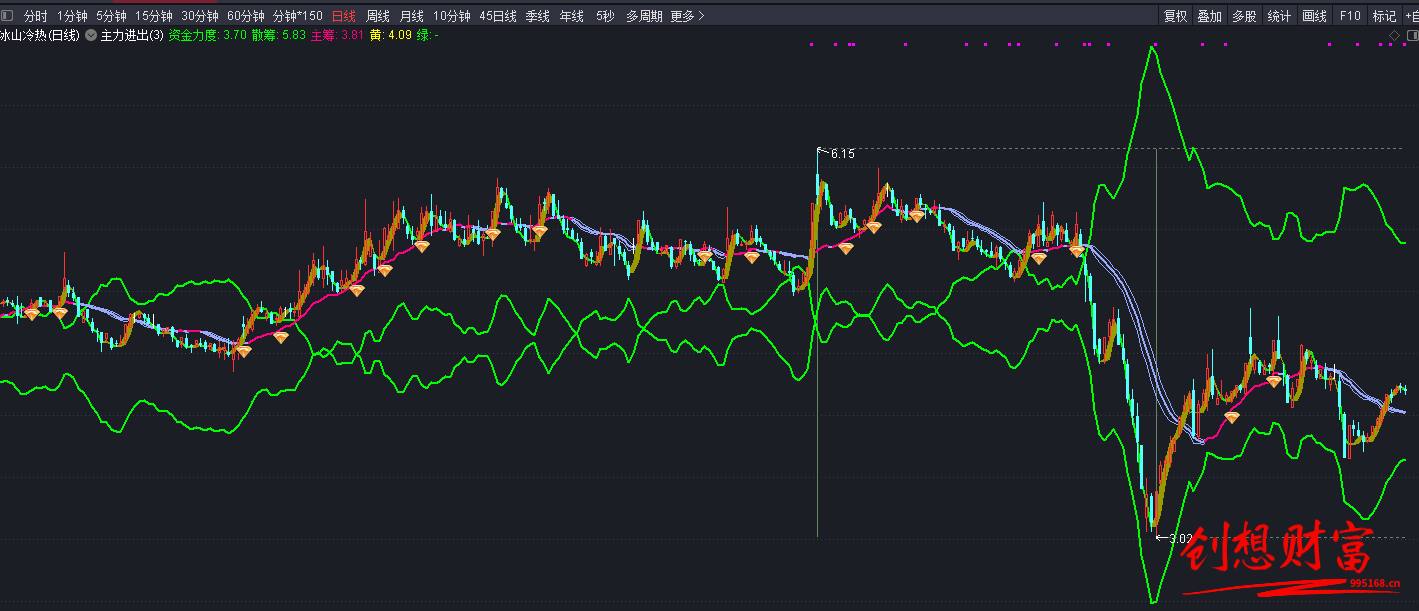Click the 主筹: 3.81 value
The image size is (1419, 611).
coord(337,35)
